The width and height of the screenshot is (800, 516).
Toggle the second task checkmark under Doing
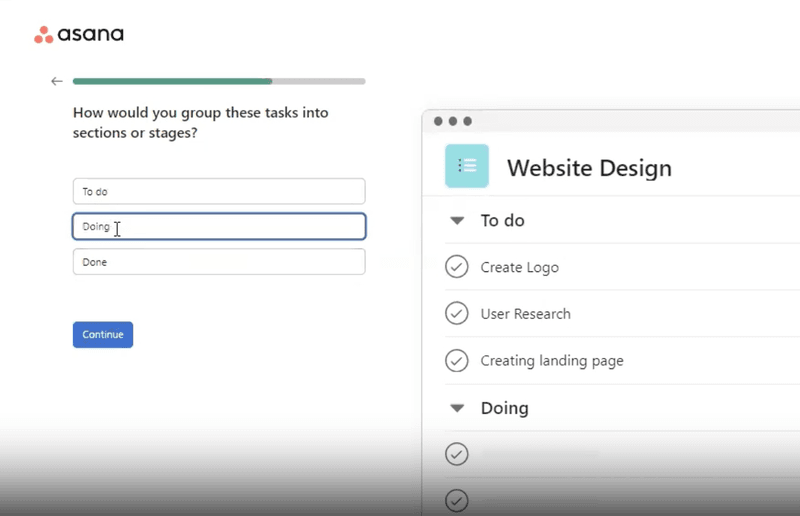[x=456, y=499]
